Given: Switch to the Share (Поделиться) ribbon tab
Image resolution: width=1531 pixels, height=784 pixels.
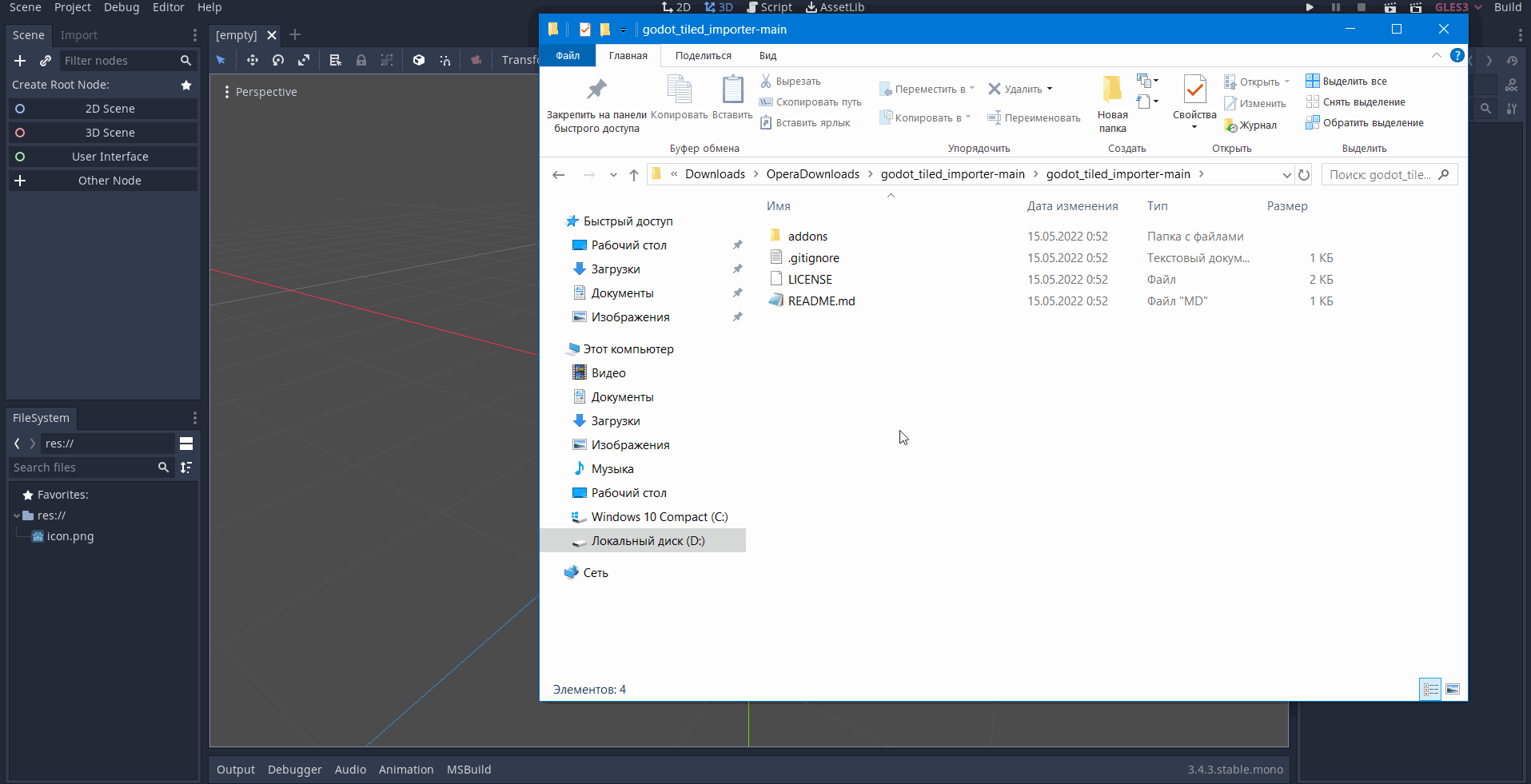Looking at the screenshot, I should [x=703, y=55].
